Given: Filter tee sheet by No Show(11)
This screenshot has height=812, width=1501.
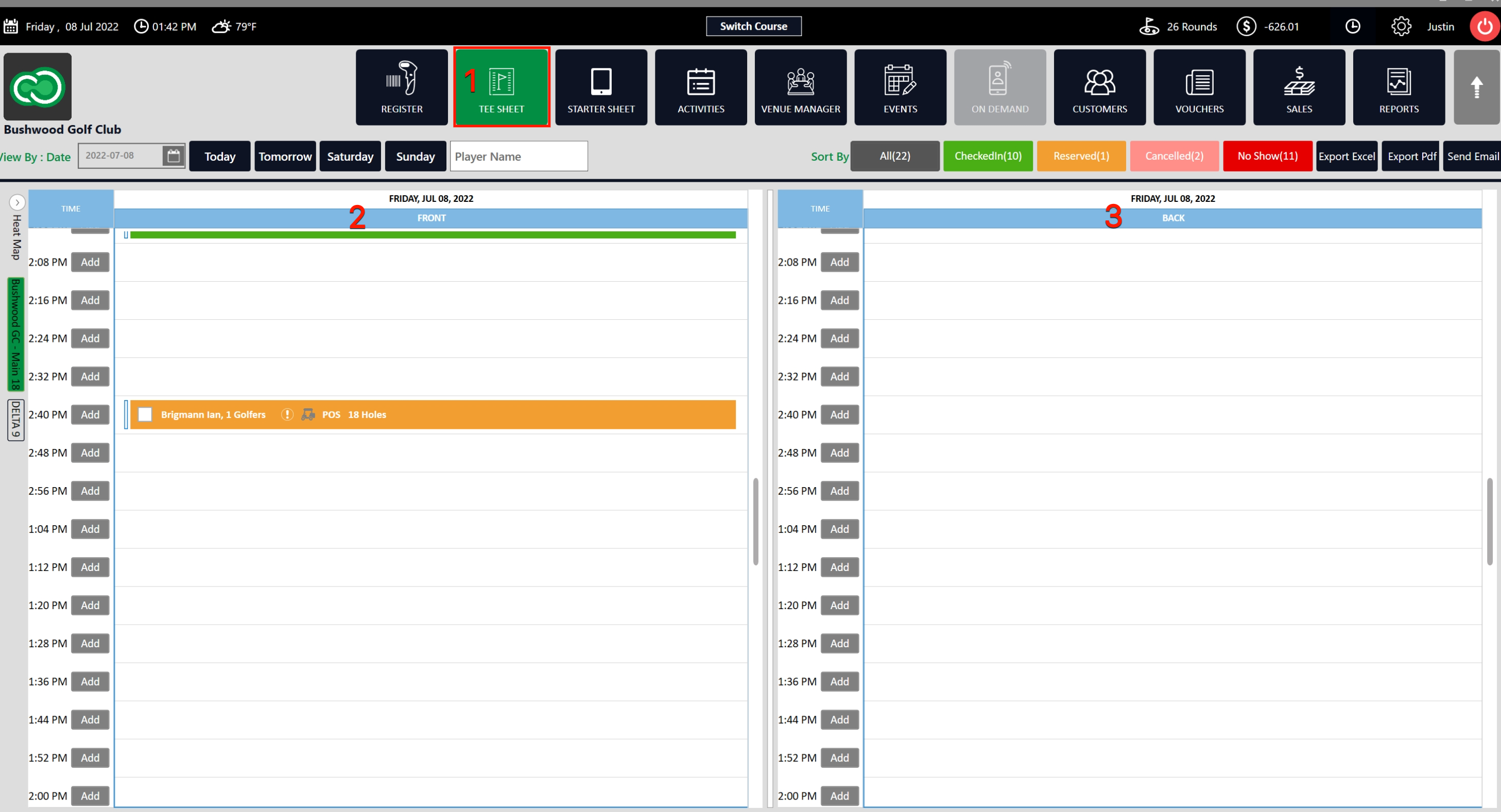Looking at the screenshot, I should click(x=1267, y=156).
